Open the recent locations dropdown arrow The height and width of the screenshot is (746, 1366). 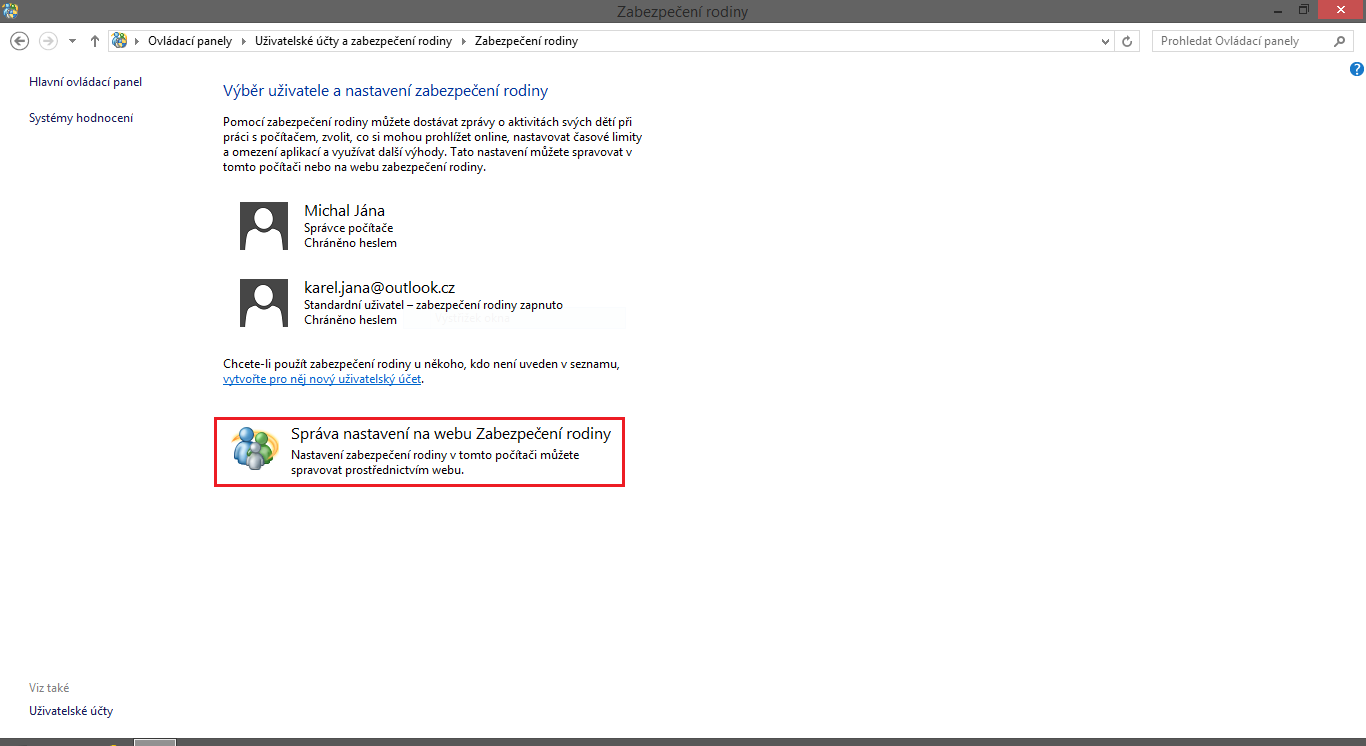click(x=72, y=41)
